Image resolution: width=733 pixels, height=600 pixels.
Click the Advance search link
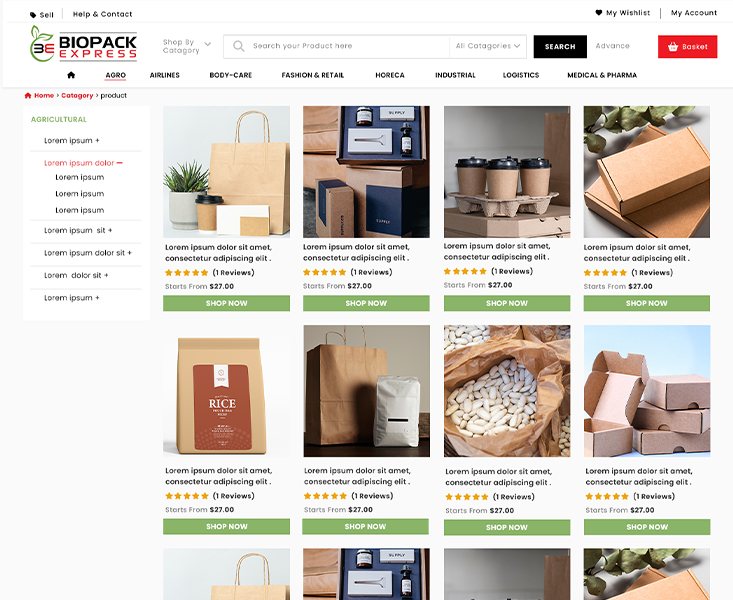612,46
